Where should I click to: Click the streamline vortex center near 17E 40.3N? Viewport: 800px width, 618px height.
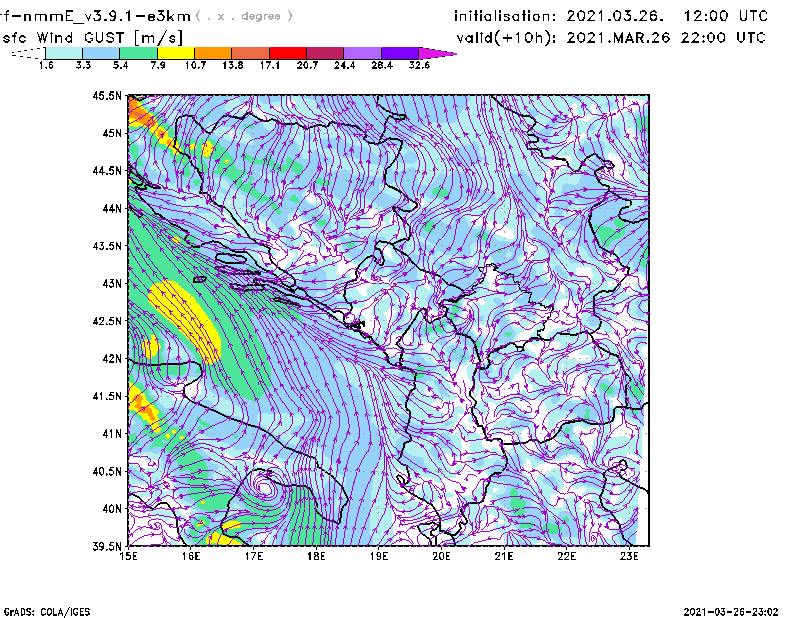(x=264, y=487)
